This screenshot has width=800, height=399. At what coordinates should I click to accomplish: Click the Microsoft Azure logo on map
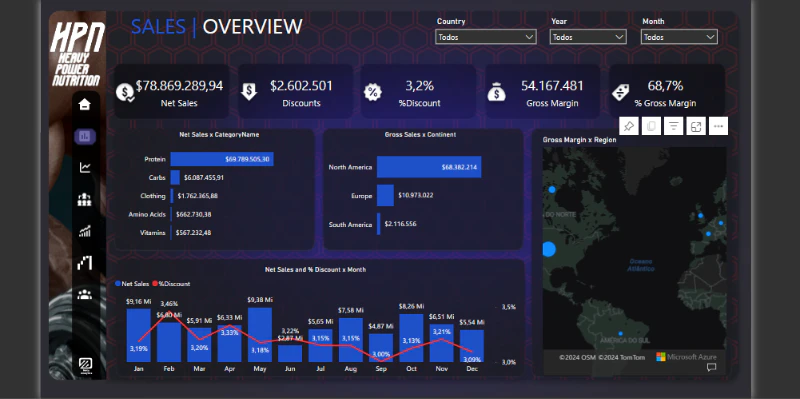coord(686,357)
